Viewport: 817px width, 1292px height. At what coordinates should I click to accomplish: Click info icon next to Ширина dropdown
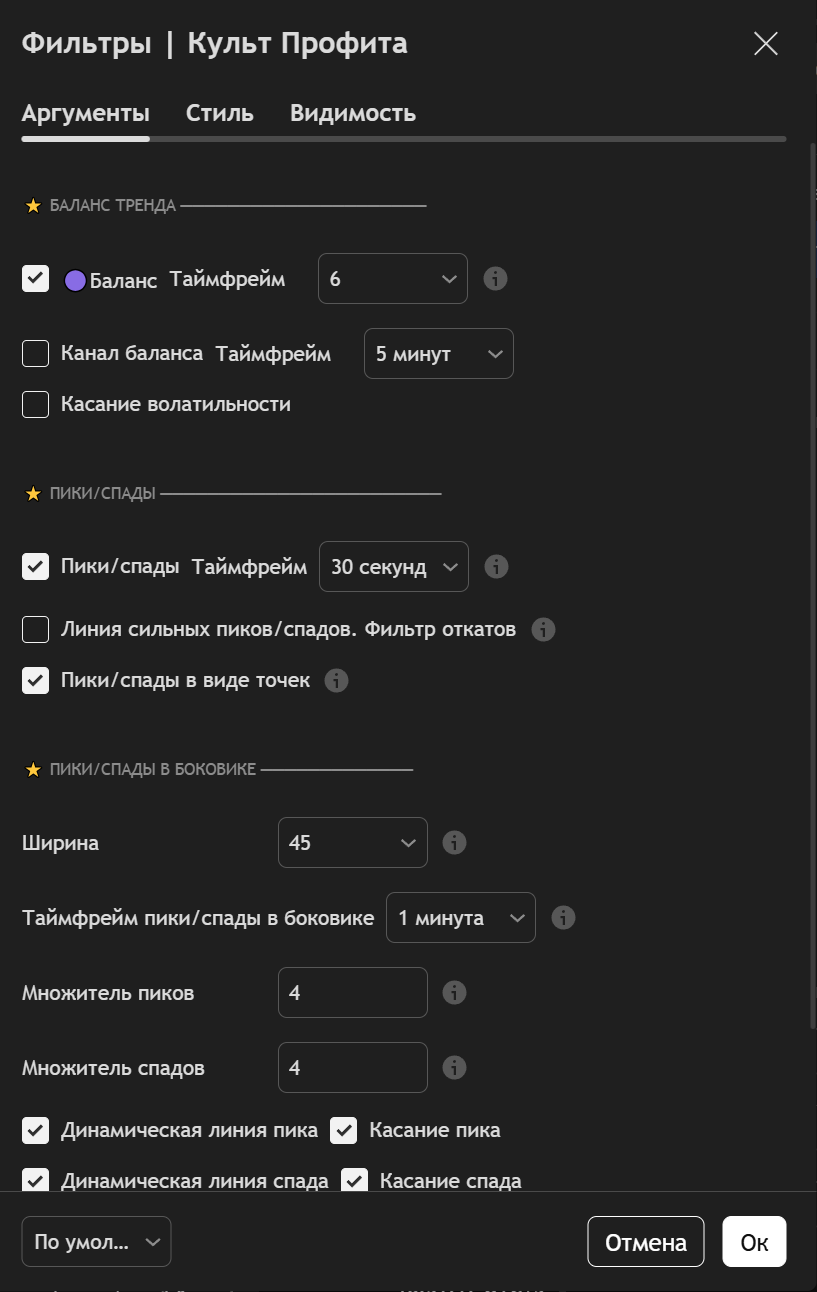click(454, 843)
